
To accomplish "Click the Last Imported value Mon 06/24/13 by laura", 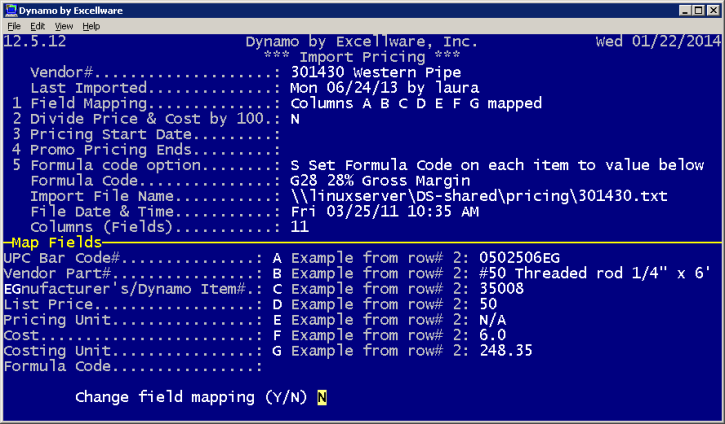I will click(384, 88).
